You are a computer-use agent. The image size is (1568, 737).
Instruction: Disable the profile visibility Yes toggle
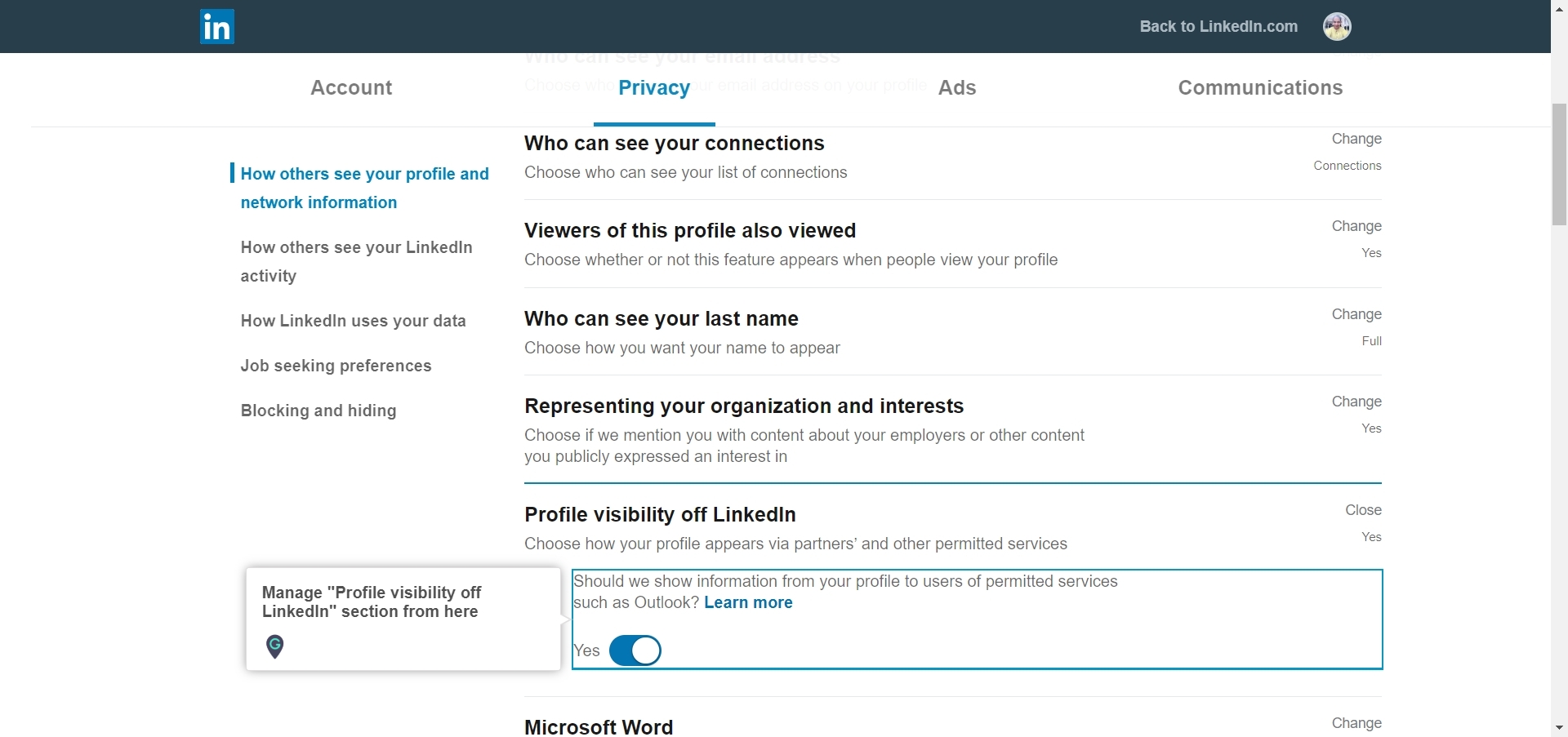635,650
